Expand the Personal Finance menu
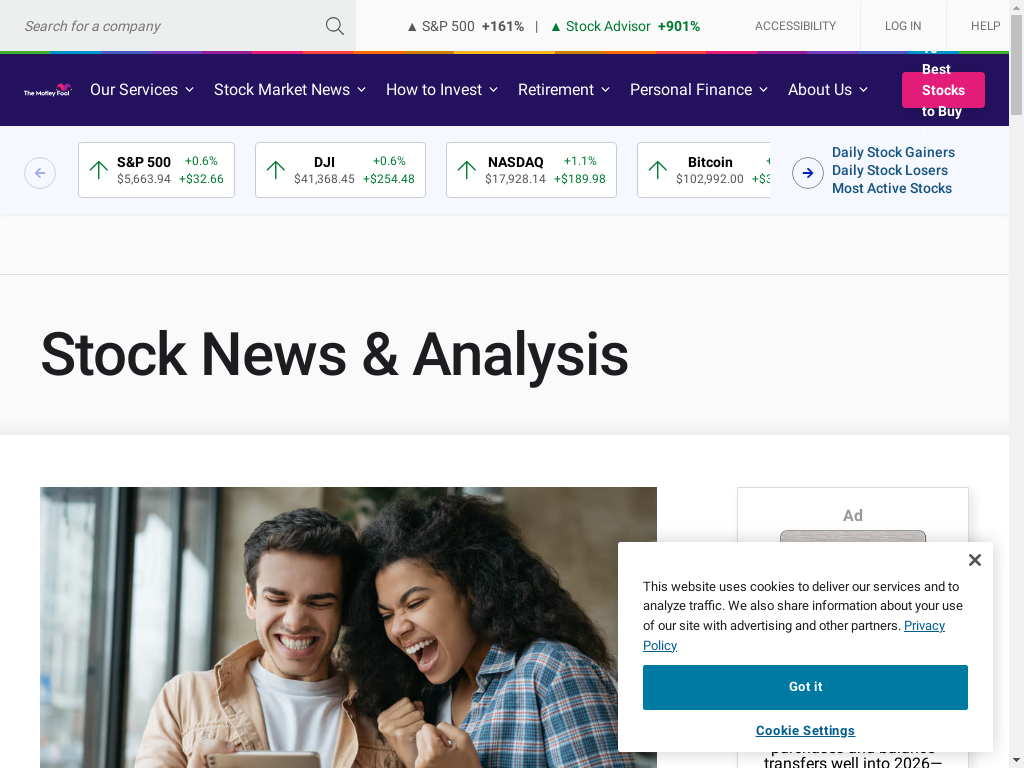 click(x=699, y=89)
